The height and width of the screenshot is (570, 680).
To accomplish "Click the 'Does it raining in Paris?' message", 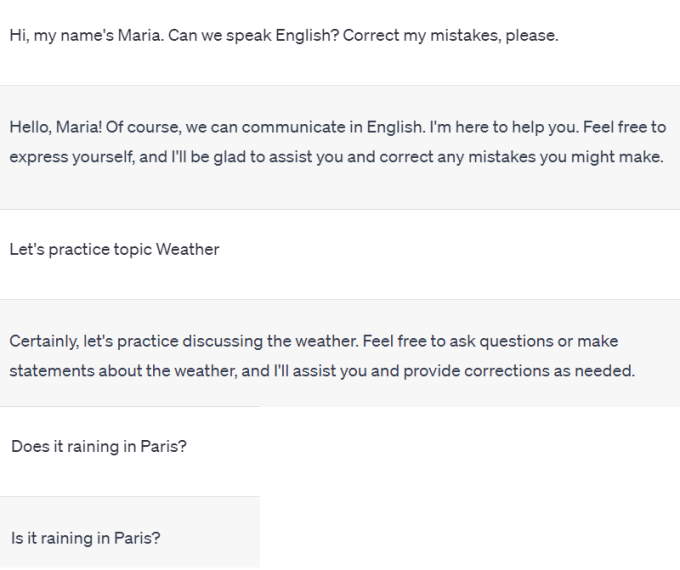I will 99,446.
